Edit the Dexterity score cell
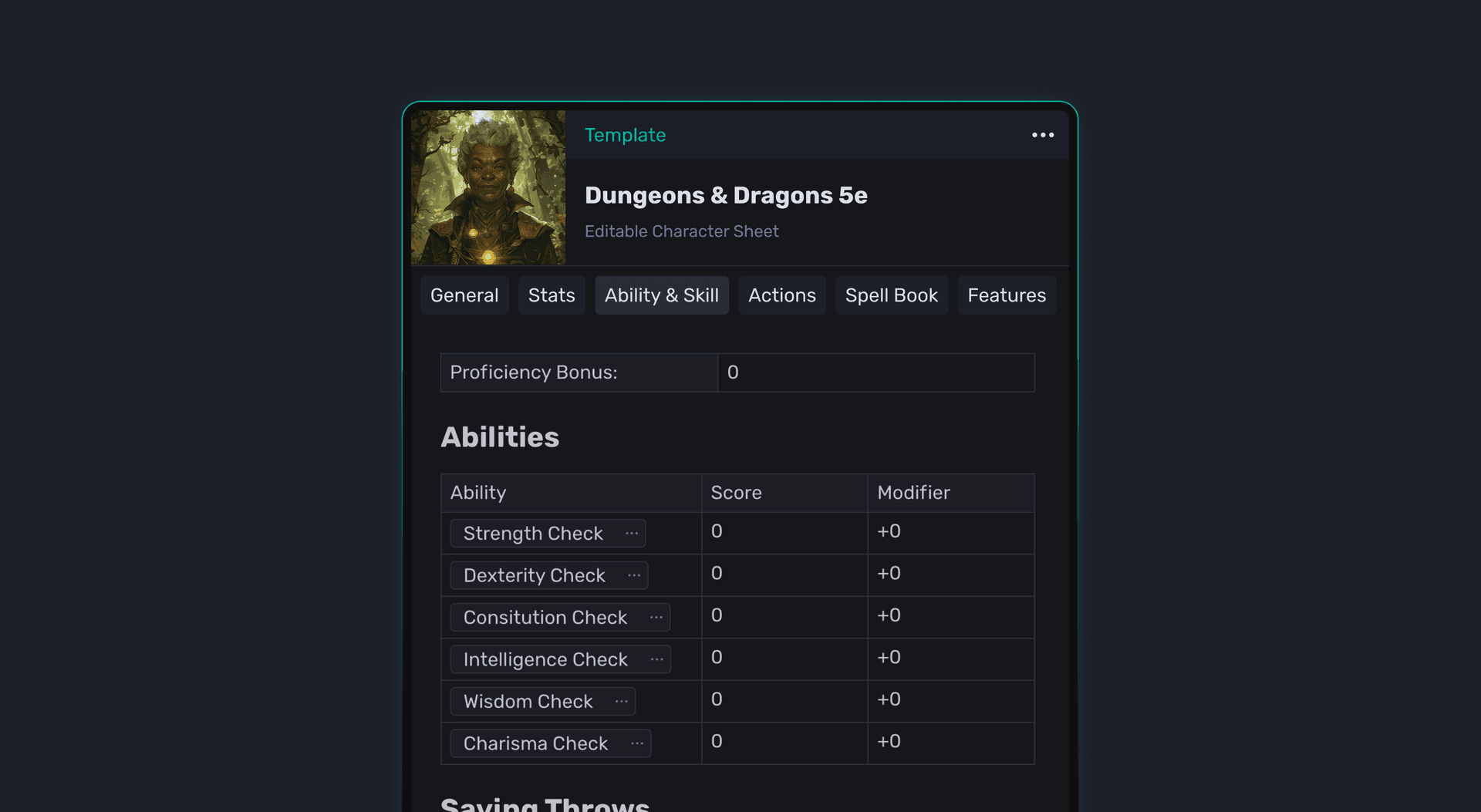This screenshot has width=1481, height=812. [x=784, y=575]
